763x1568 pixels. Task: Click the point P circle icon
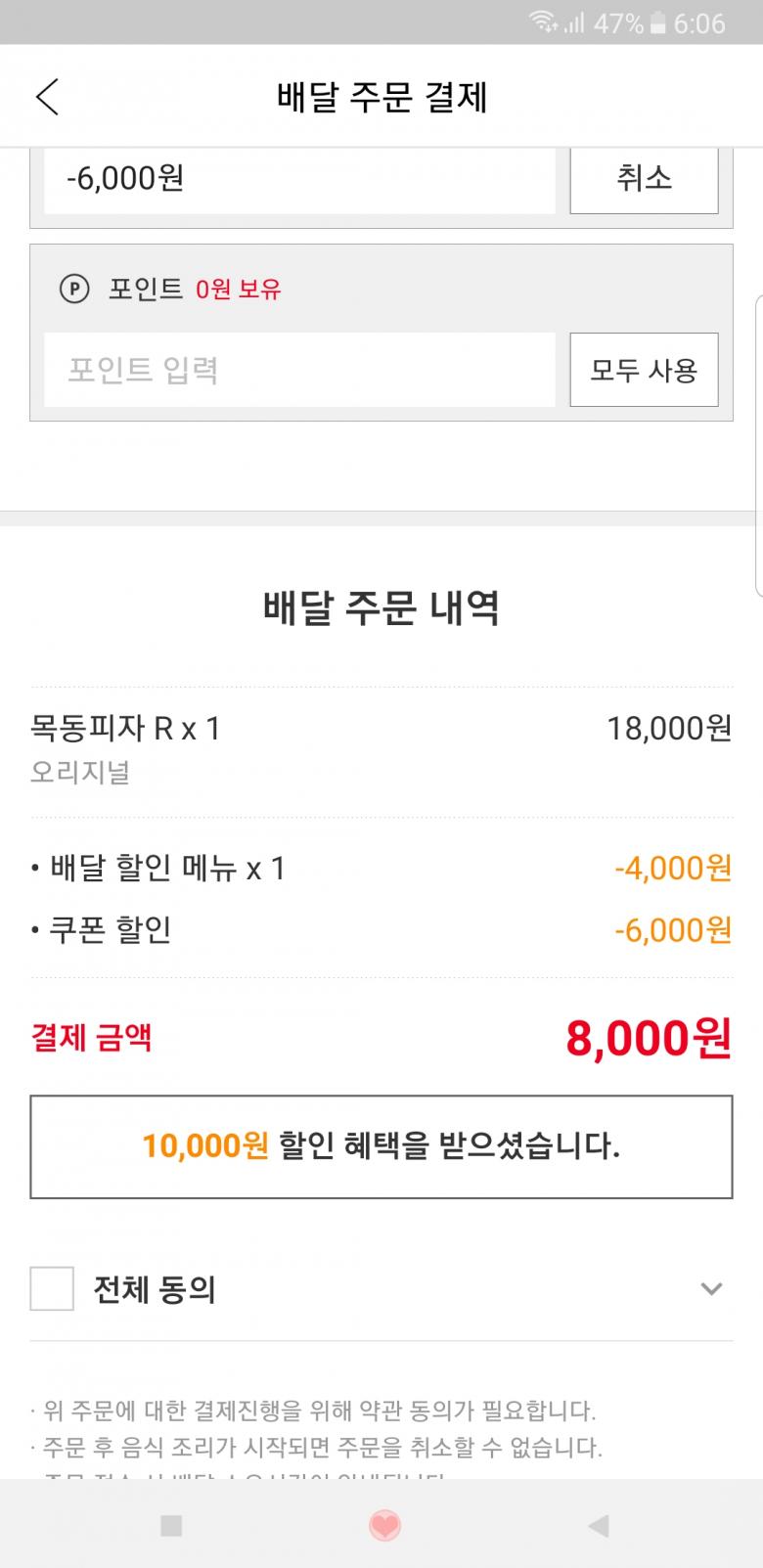click(x=74, y=290)
